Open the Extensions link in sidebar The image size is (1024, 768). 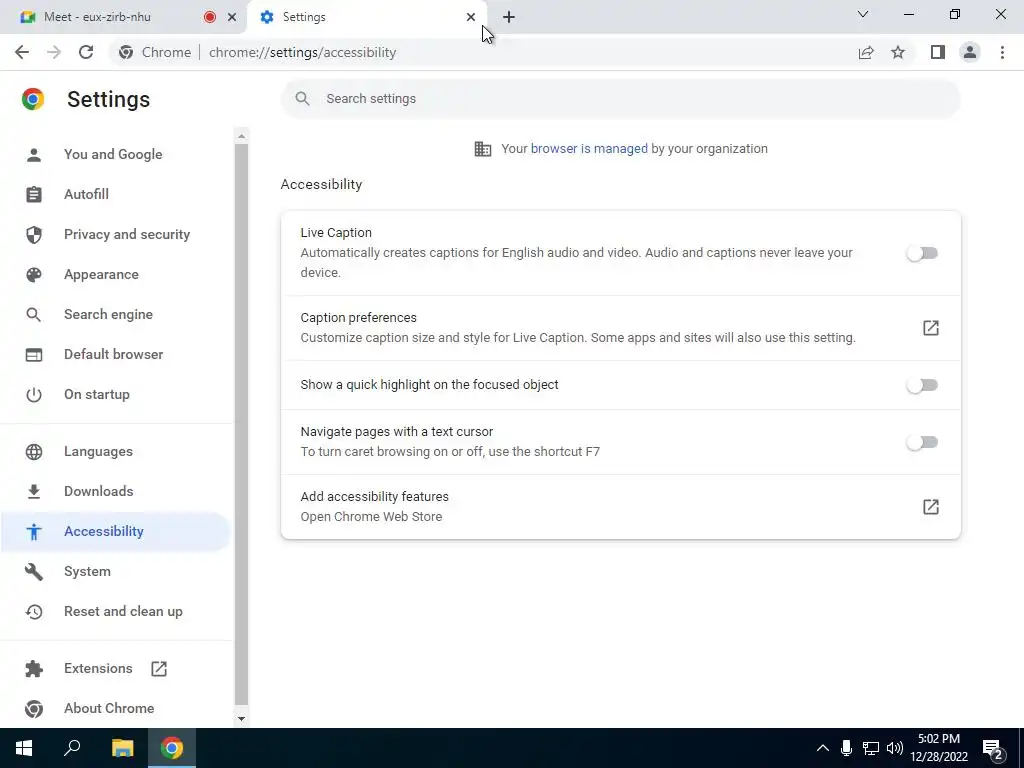tap(98, 668)
